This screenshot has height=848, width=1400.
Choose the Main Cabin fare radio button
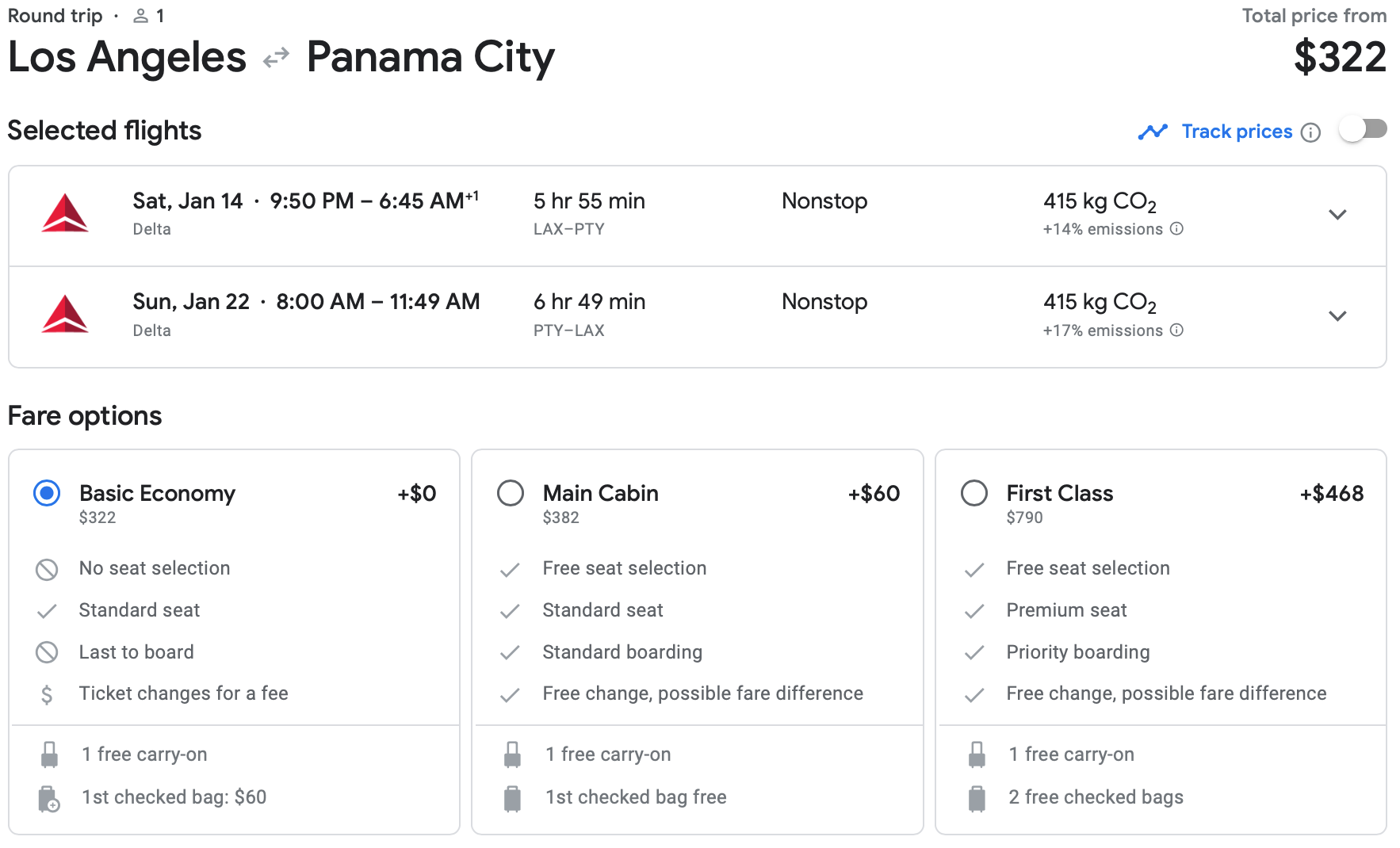(511, 493)
